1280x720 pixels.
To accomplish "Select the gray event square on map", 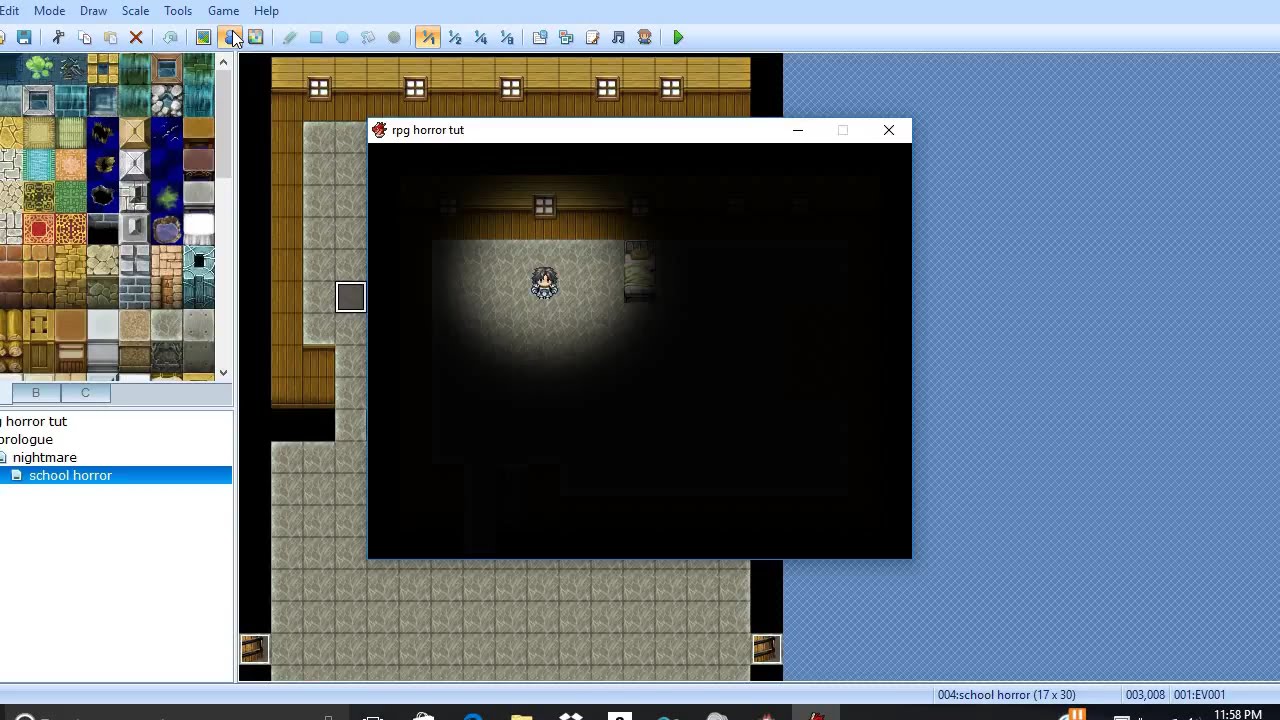I will [351, 297].
